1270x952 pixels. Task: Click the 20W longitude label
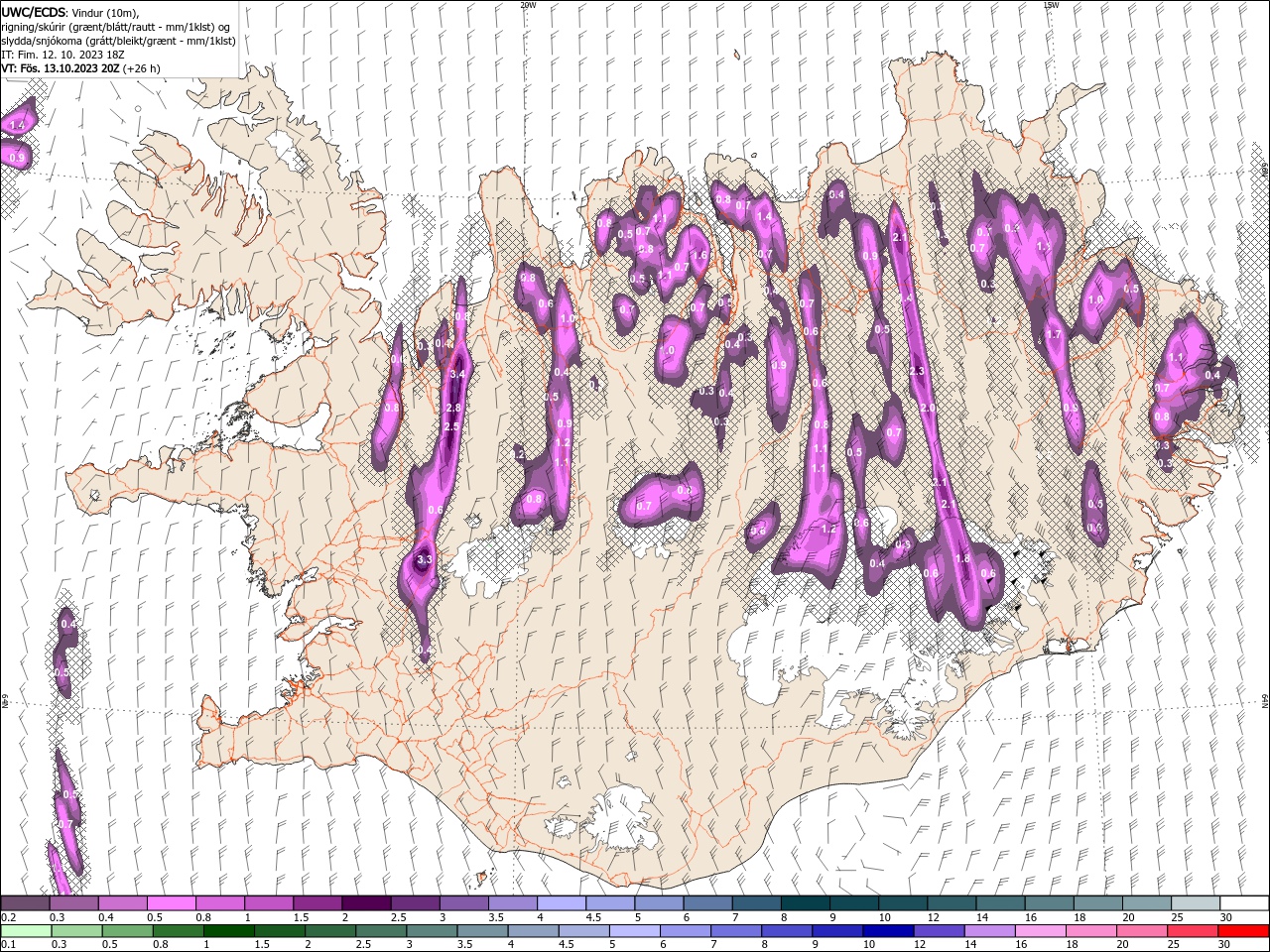click(528, 5)
